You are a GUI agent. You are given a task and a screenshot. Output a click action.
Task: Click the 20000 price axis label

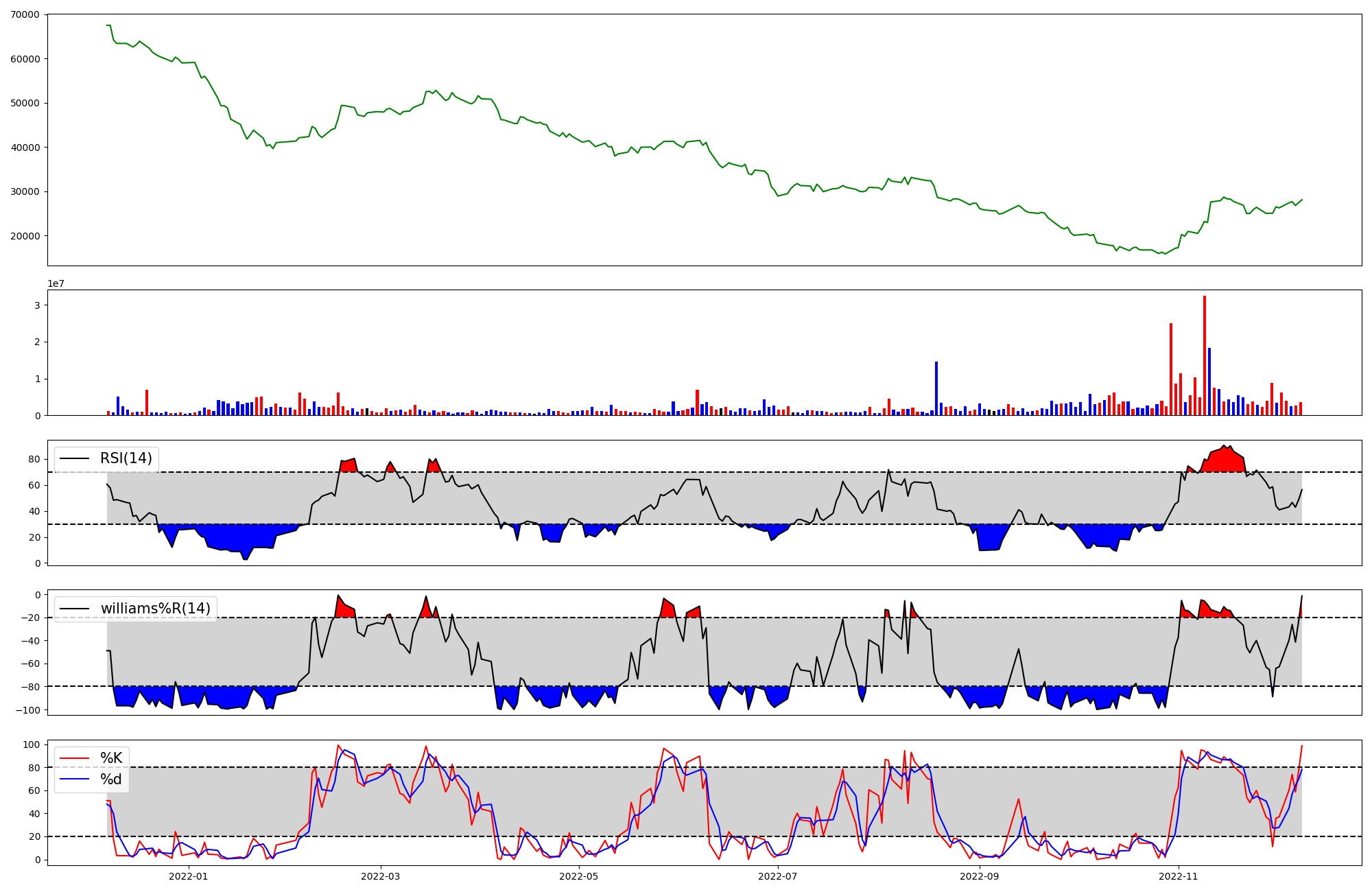pos(26,236)
